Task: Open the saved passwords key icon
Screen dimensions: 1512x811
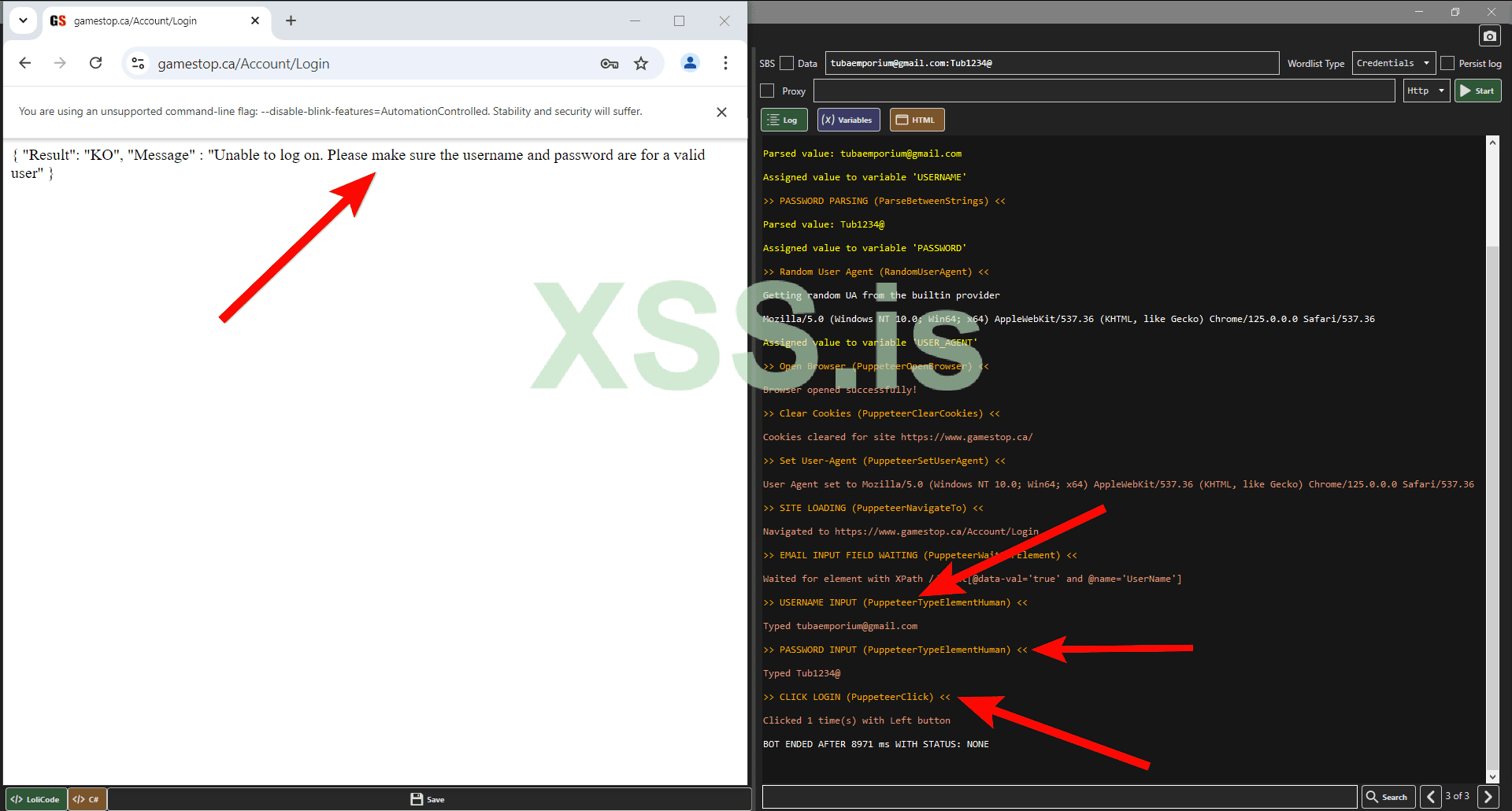Action: (x=609, y=64)
